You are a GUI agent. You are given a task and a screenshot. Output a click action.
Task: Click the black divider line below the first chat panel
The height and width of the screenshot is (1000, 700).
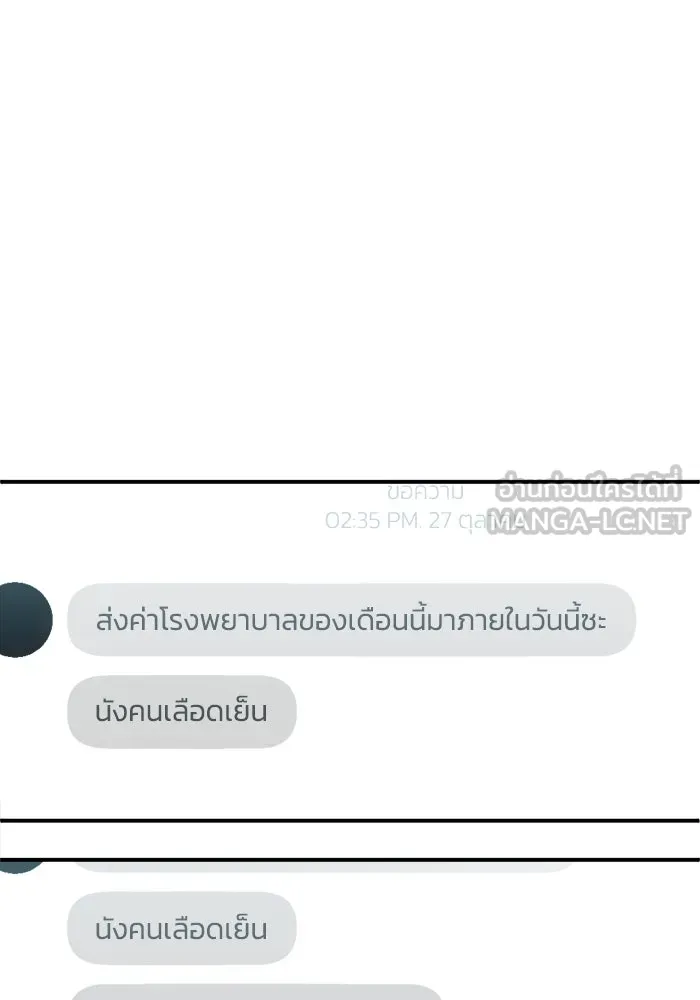[350, 820]
